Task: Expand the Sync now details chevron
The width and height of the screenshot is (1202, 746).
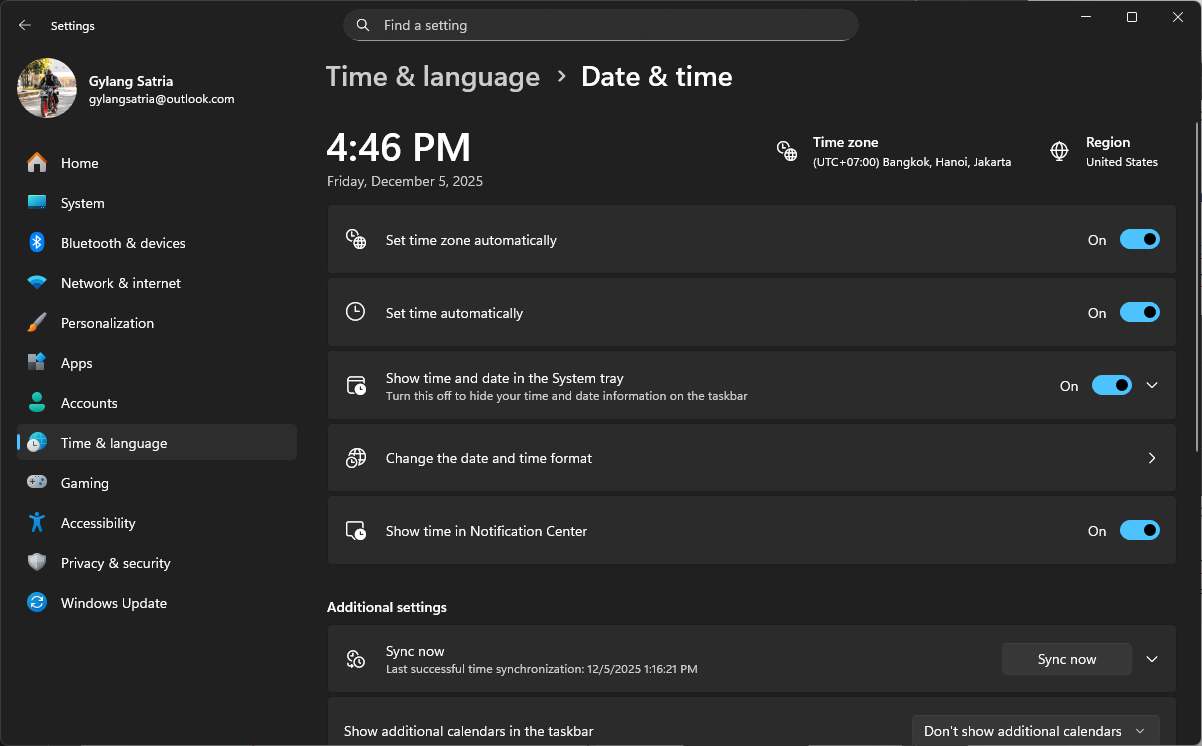Action: coord(1152,659)
